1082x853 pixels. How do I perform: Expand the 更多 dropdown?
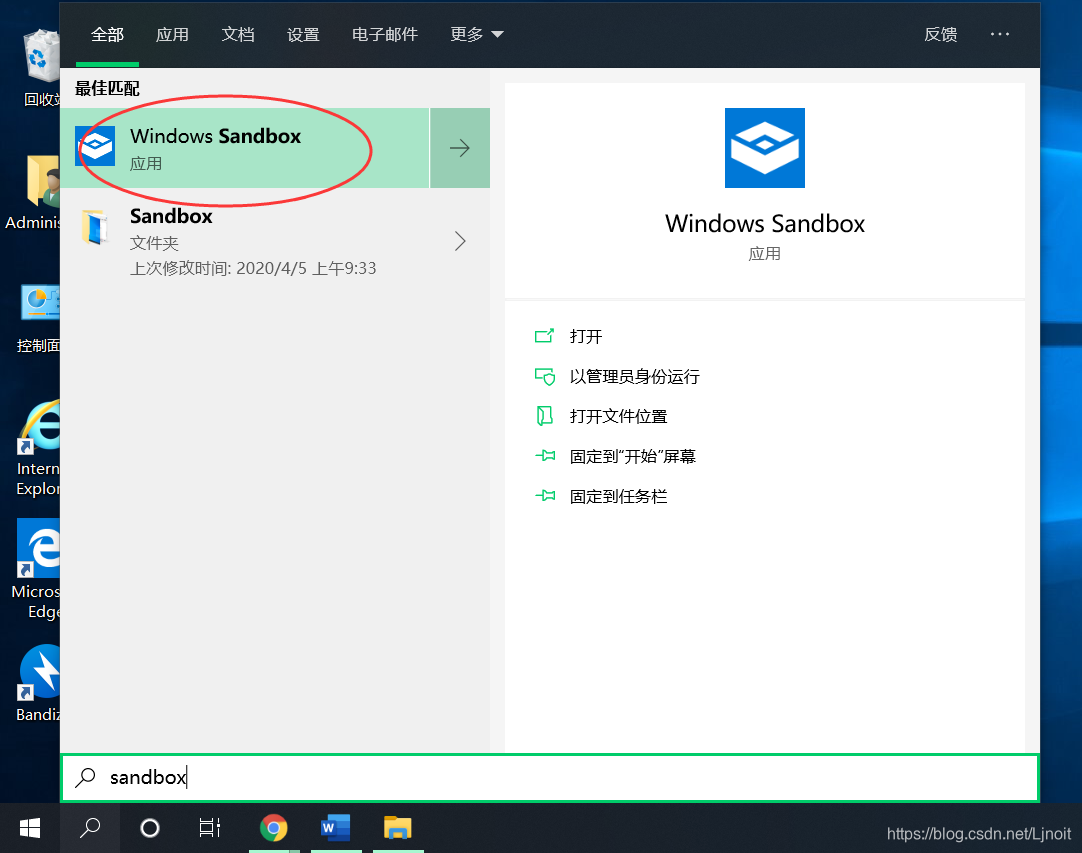[477, 35]
